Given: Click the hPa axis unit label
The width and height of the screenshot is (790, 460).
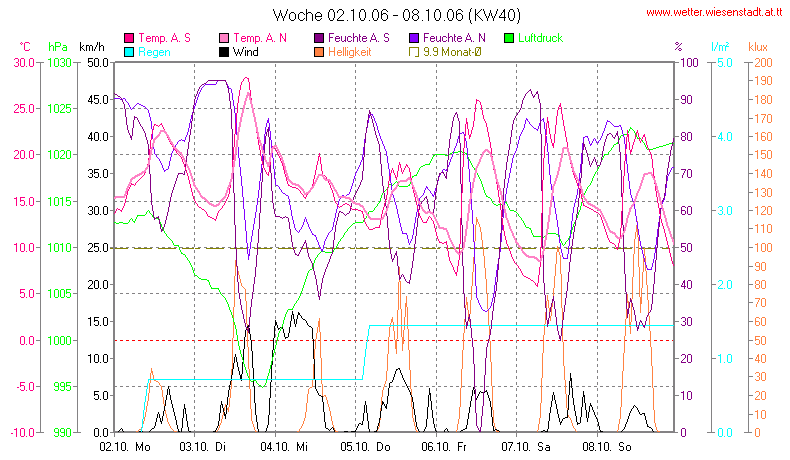Looking at the screenshot, I should (x=58, y=47).
